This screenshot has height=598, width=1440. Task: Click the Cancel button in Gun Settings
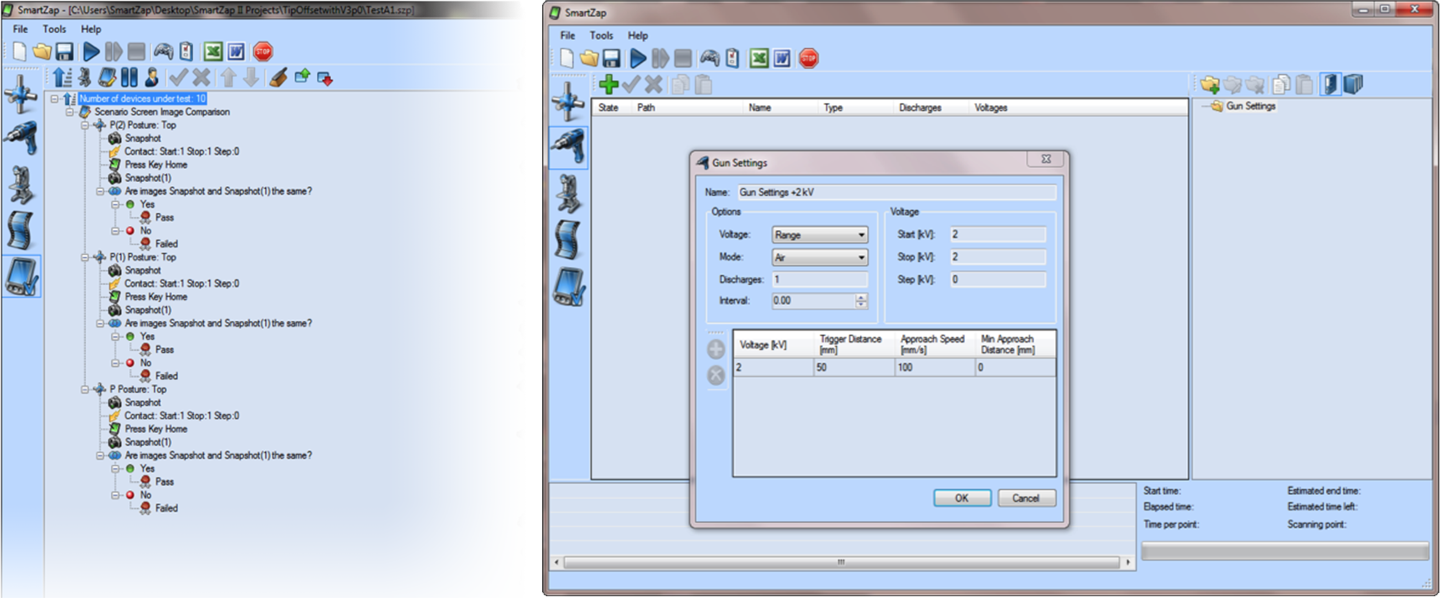click(1025, 498)
